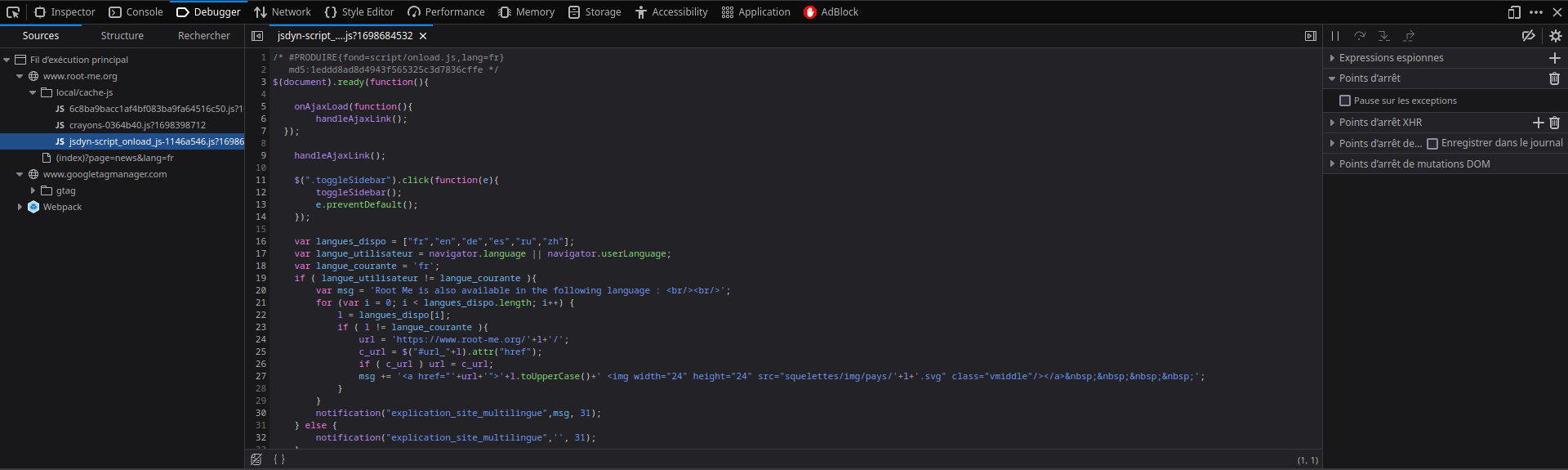Open the Rechercher search sub-tab

coord(204,36)
